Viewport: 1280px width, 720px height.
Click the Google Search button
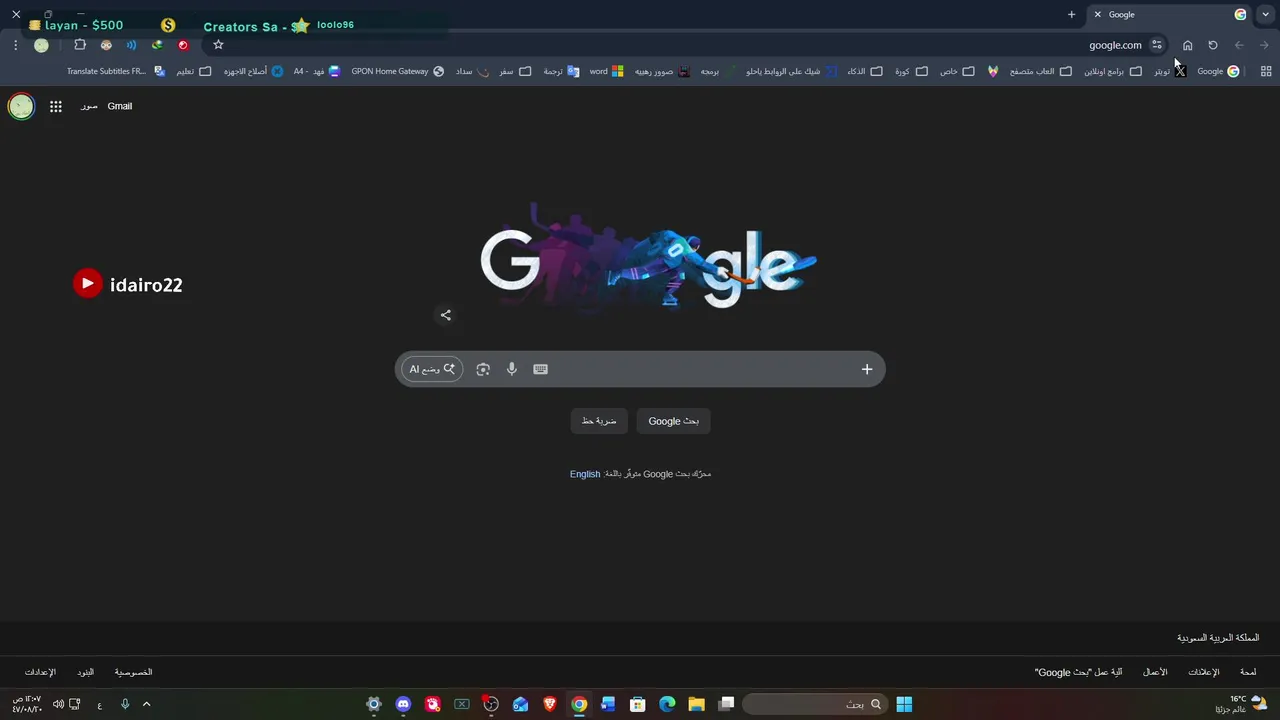[x=674, y=421]
